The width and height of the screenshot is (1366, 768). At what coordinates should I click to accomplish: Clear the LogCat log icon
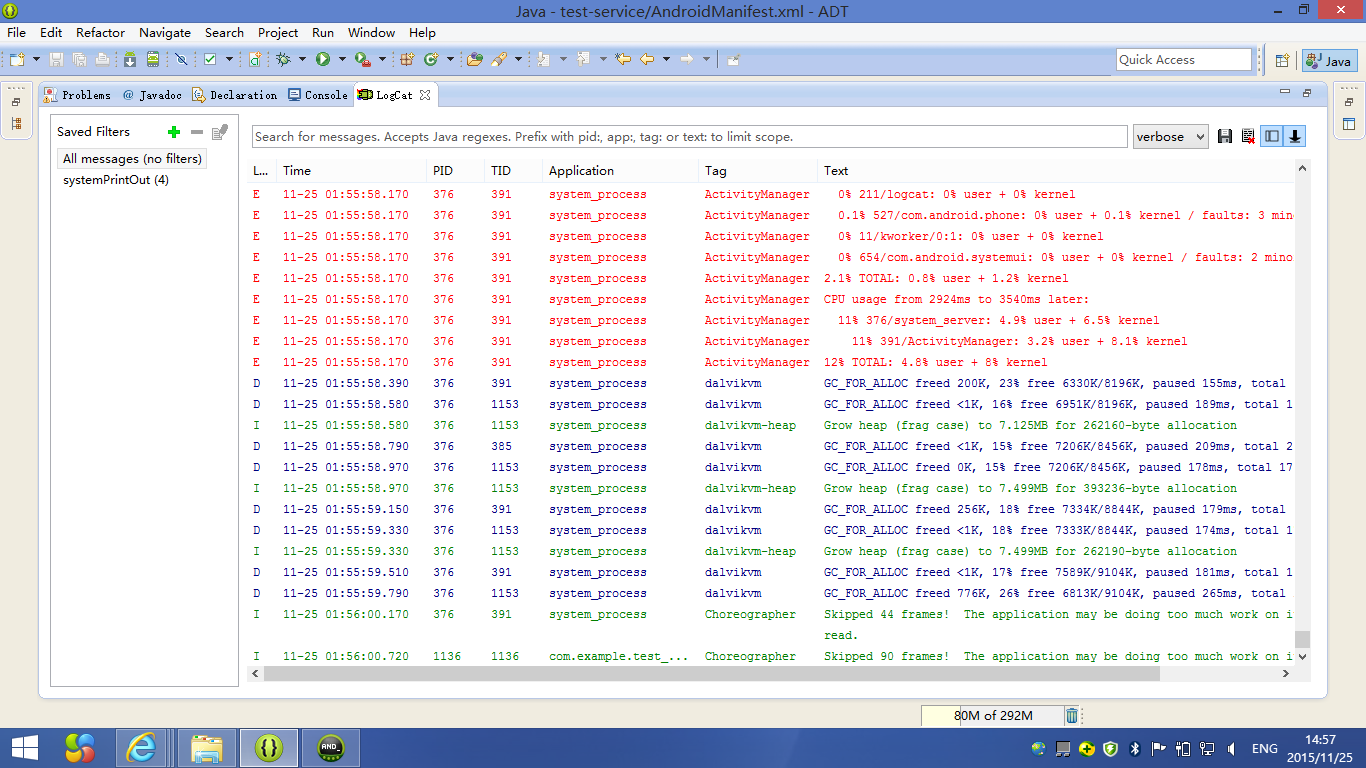(1248, 137)
